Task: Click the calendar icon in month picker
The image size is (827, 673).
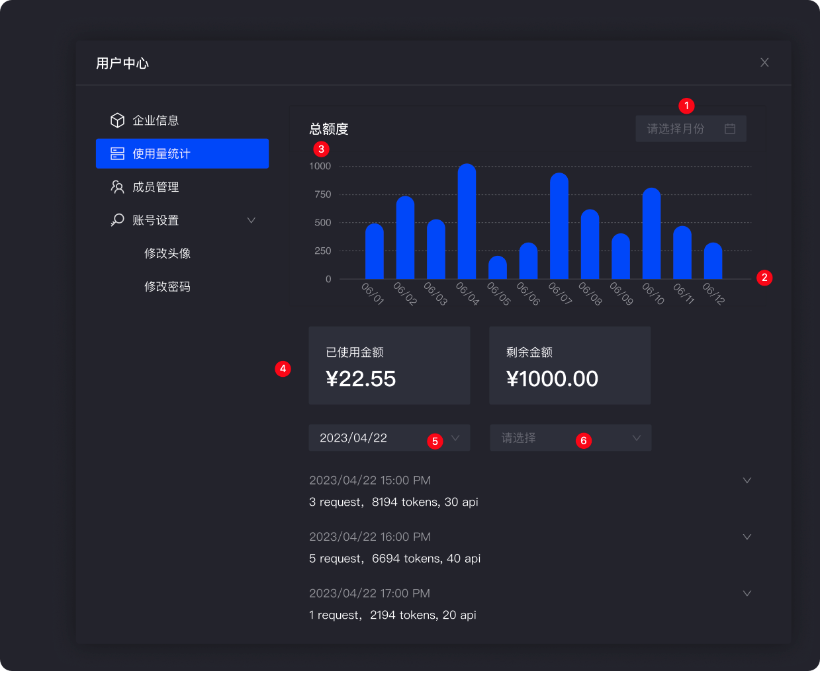Action: pos(730,129)
